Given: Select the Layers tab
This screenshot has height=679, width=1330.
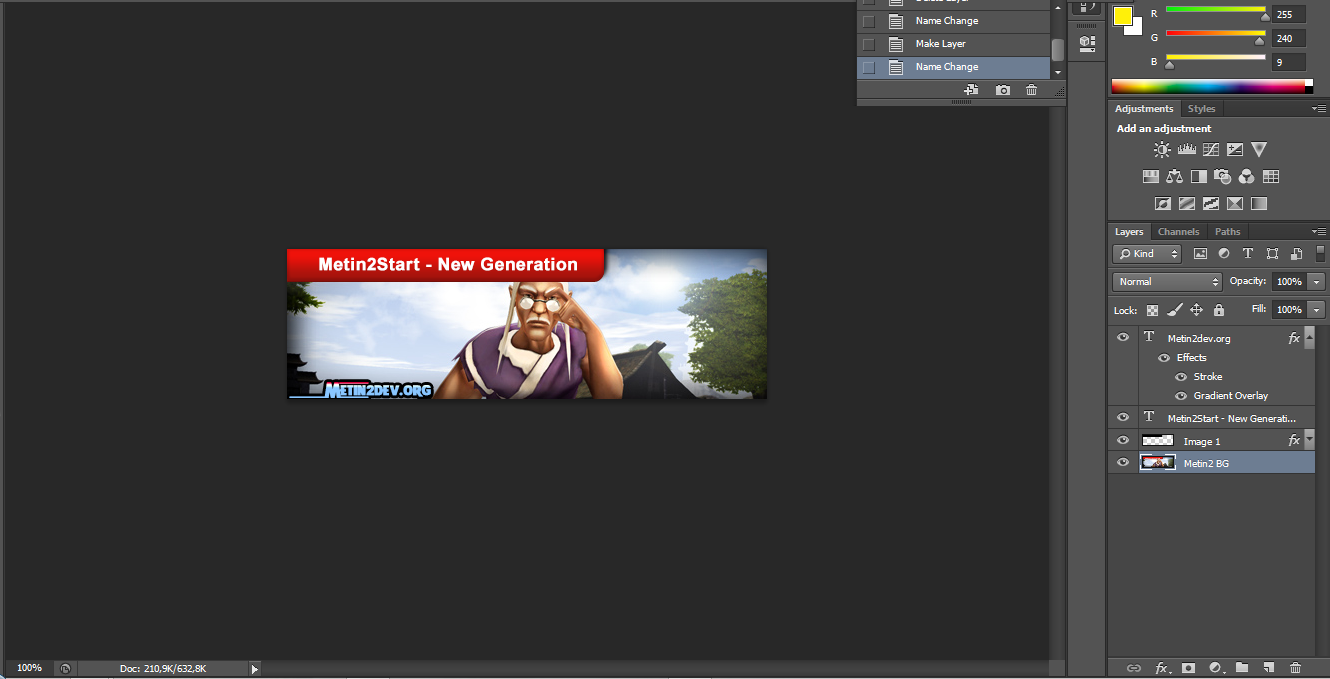Looking at the screenshot, I should (1129, 232).
